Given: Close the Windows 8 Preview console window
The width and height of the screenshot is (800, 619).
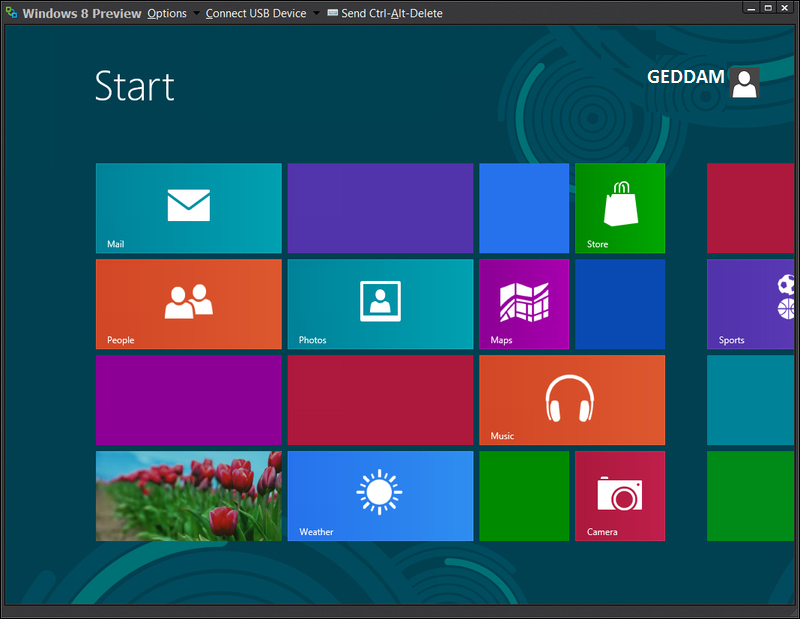Looking at the screenshot, I should click(785, 8).
